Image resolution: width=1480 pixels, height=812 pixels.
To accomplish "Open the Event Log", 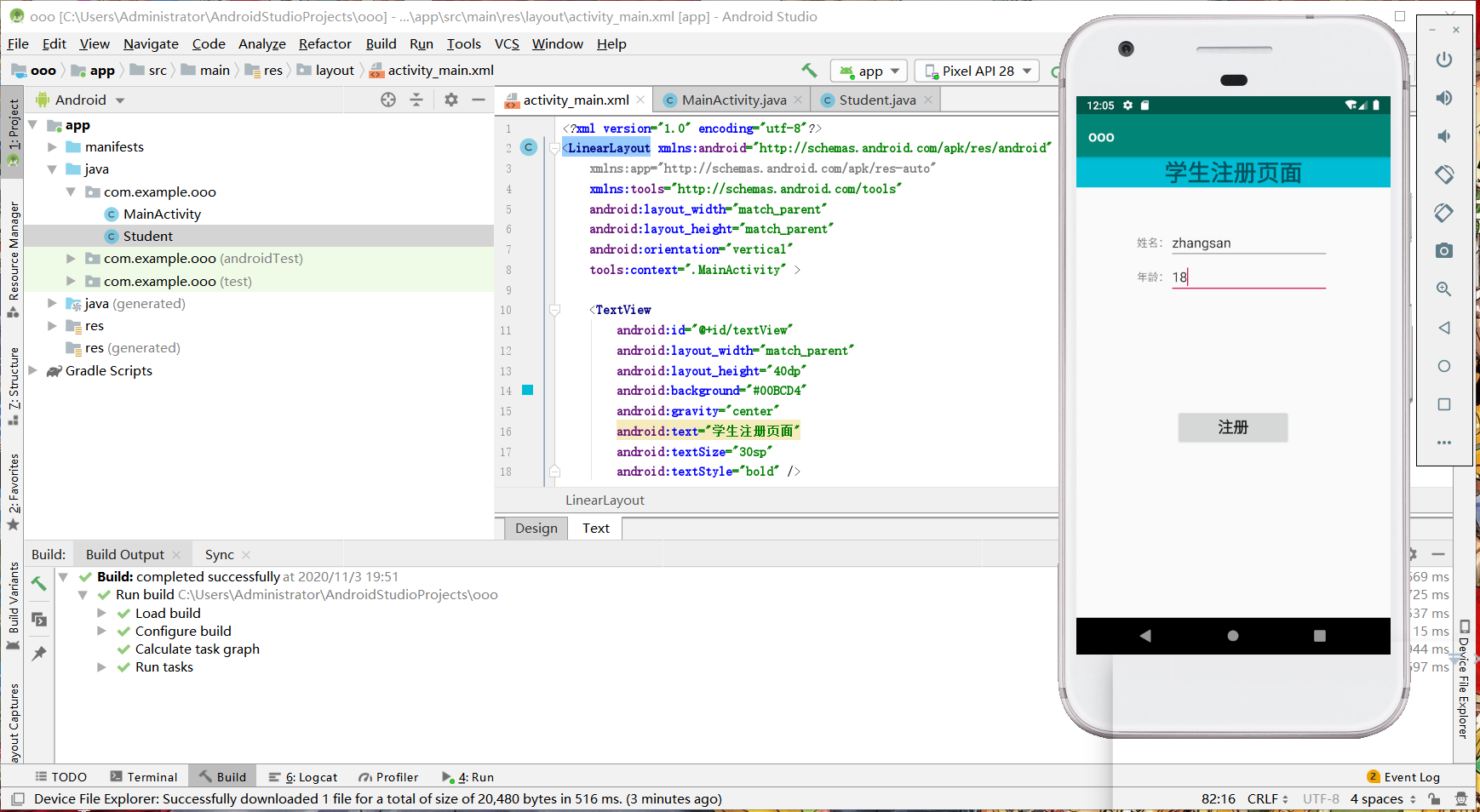I will point(1403,777).
